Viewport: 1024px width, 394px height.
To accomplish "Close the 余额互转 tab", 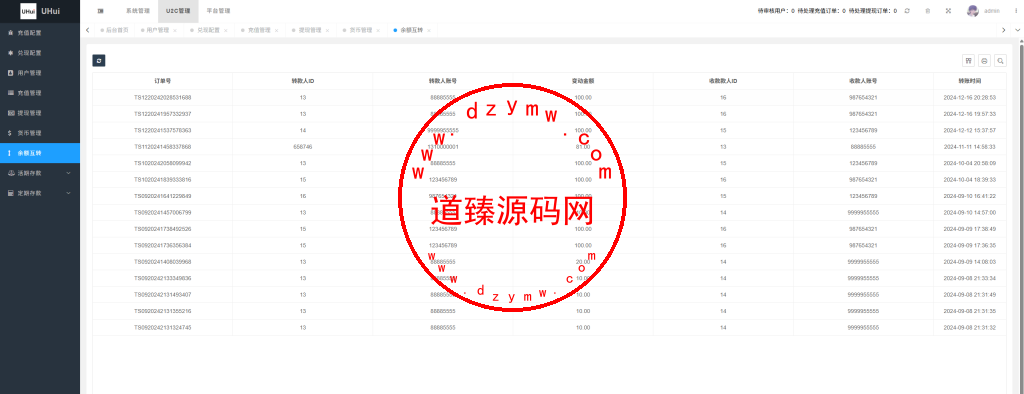I will 428,31.
